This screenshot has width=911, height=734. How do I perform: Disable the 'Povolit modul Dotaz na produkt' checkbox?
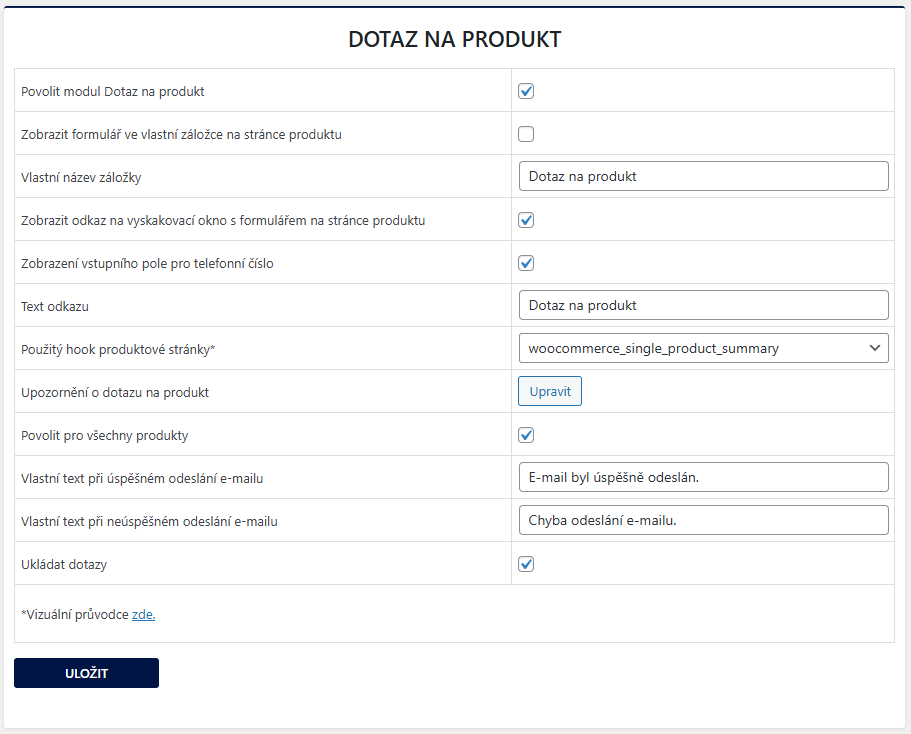click(x=526, y=91)
